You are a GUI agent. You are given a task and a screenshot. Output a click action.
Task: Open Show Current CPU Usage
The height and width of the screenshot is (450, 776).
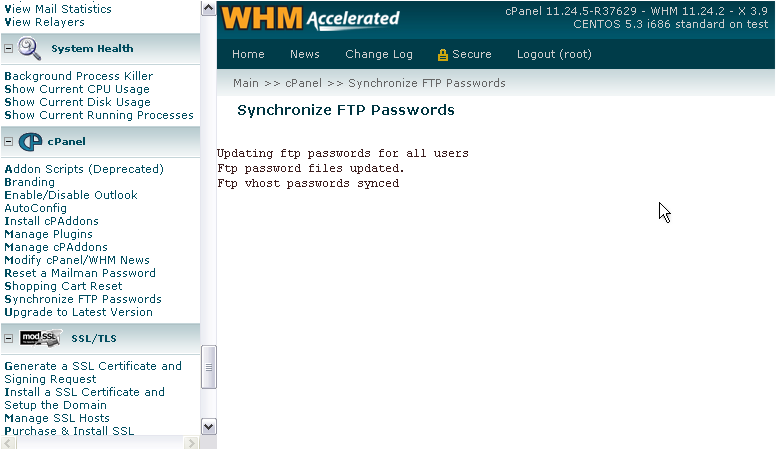point(77,89)
